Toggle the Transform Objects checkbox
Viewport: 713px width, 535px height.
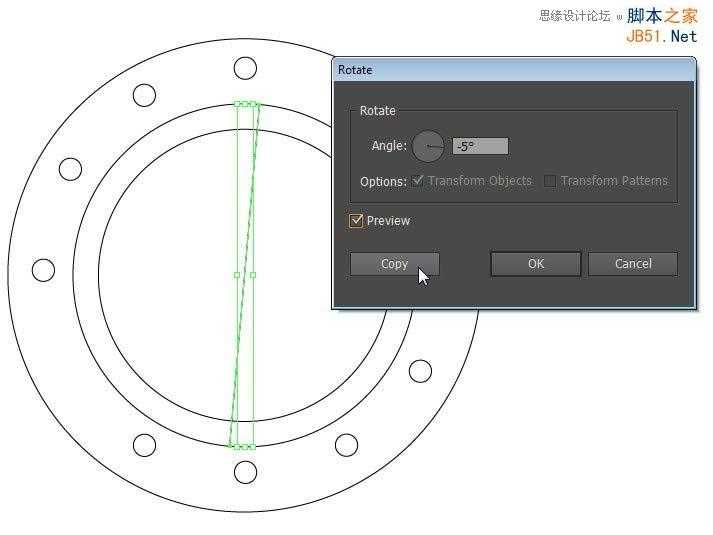tap(418, 181)
